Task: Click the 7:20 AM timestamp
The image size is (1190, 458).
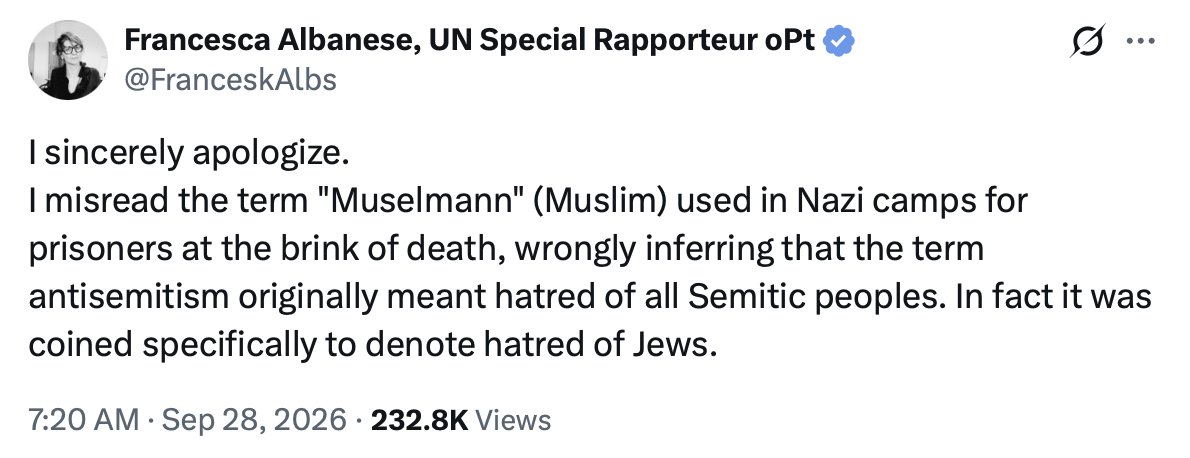Action: tap(83, 419)
